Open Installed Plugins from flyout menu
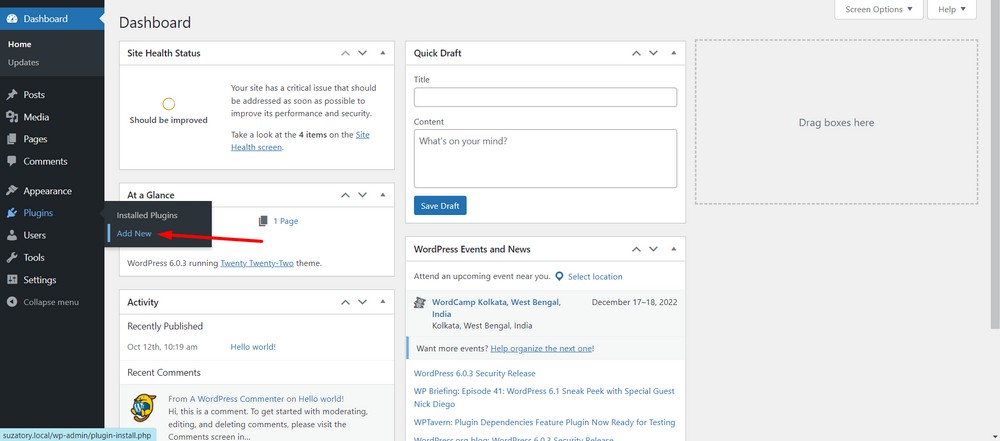Screen dimensions: 1000x441 [x=147, y=215]
